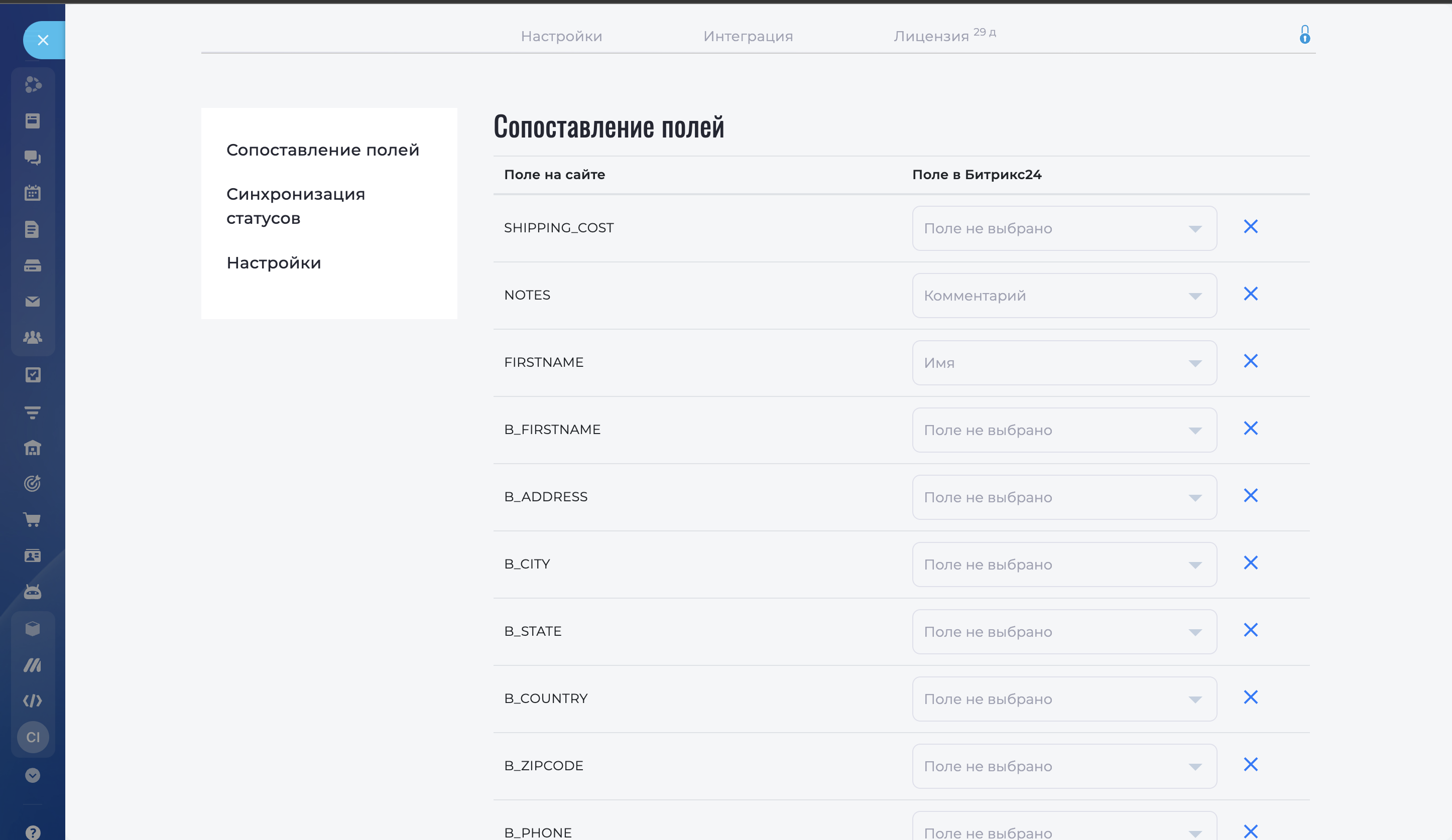Switch to the Интеграция tab
This screenshot has width=1452, height=840.
[x=748, y=36]
